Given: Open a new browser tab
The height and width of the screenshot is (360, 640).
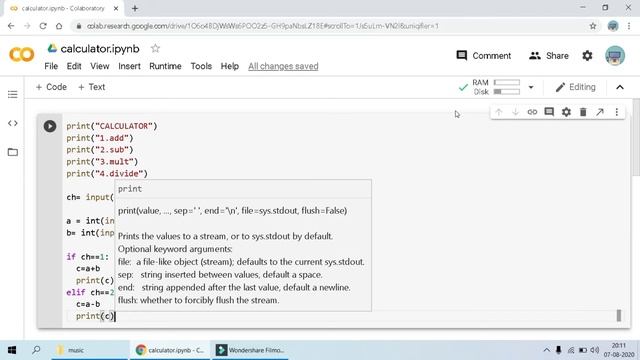Looking at the screenshot, I should 135,8.
